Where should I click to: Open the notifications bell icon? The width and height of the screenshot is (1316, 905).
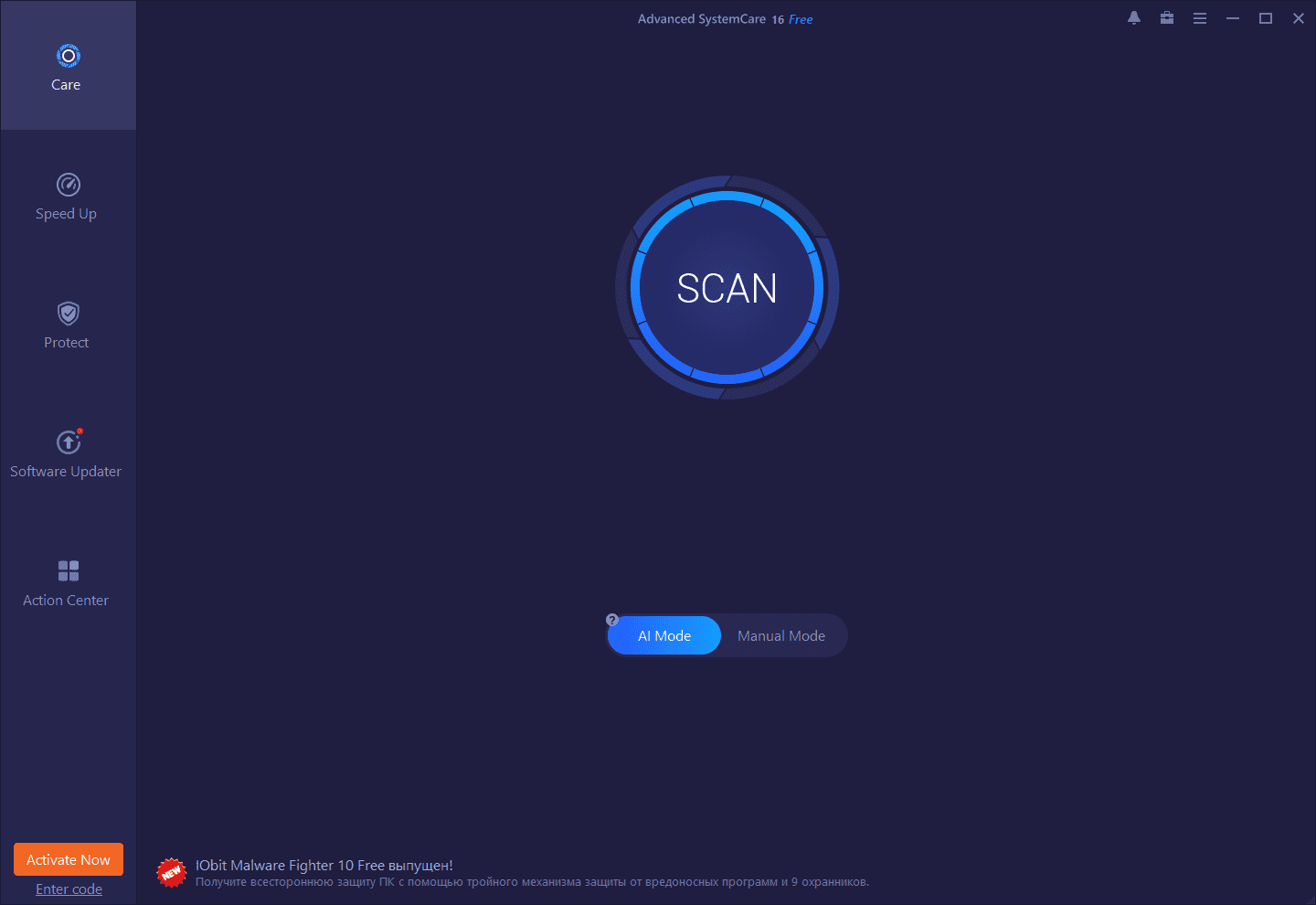(1134, 18)
